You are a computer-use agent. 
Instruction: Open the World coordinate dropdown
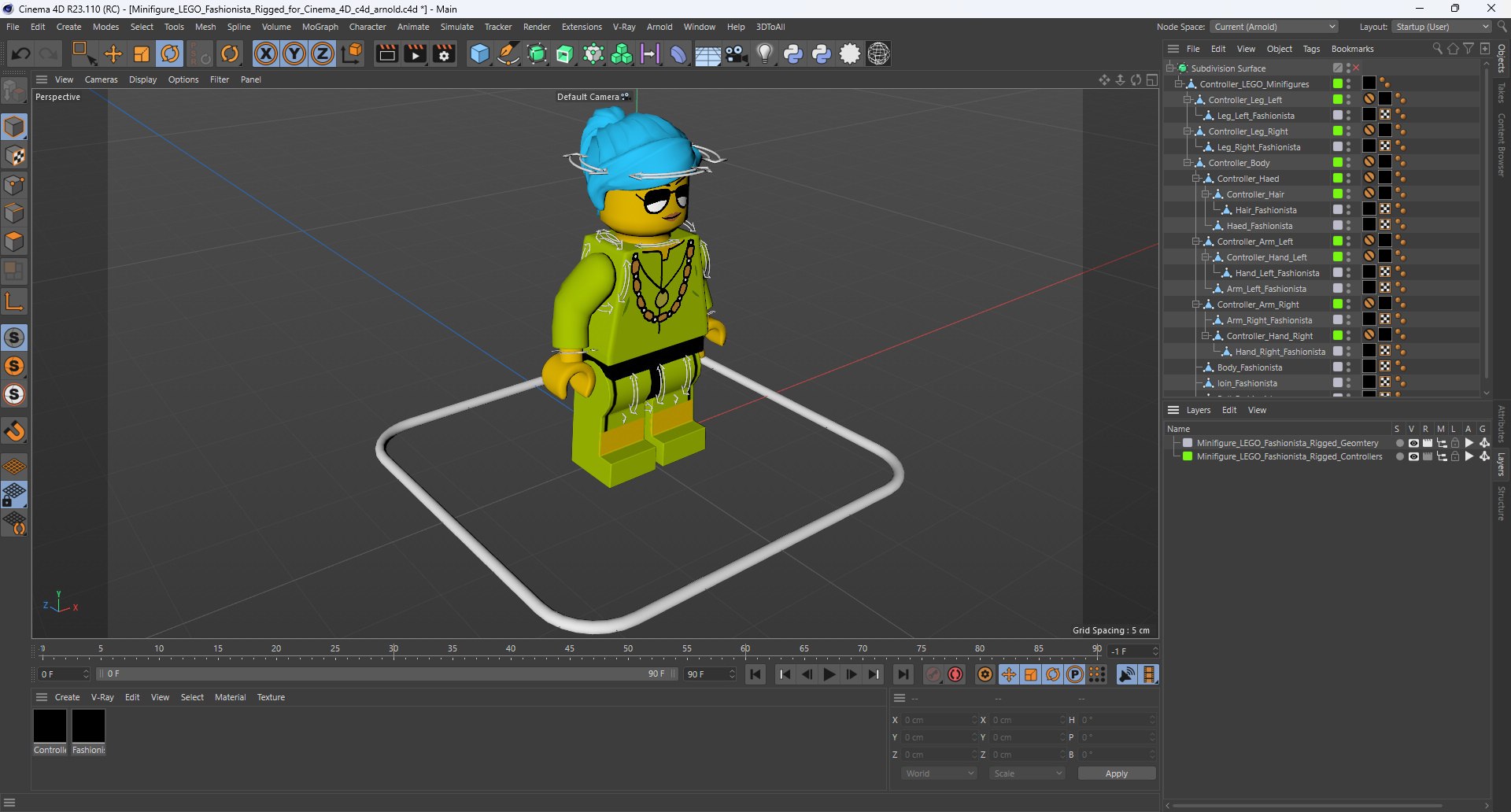pyautogui.click(x=939, y=773)
